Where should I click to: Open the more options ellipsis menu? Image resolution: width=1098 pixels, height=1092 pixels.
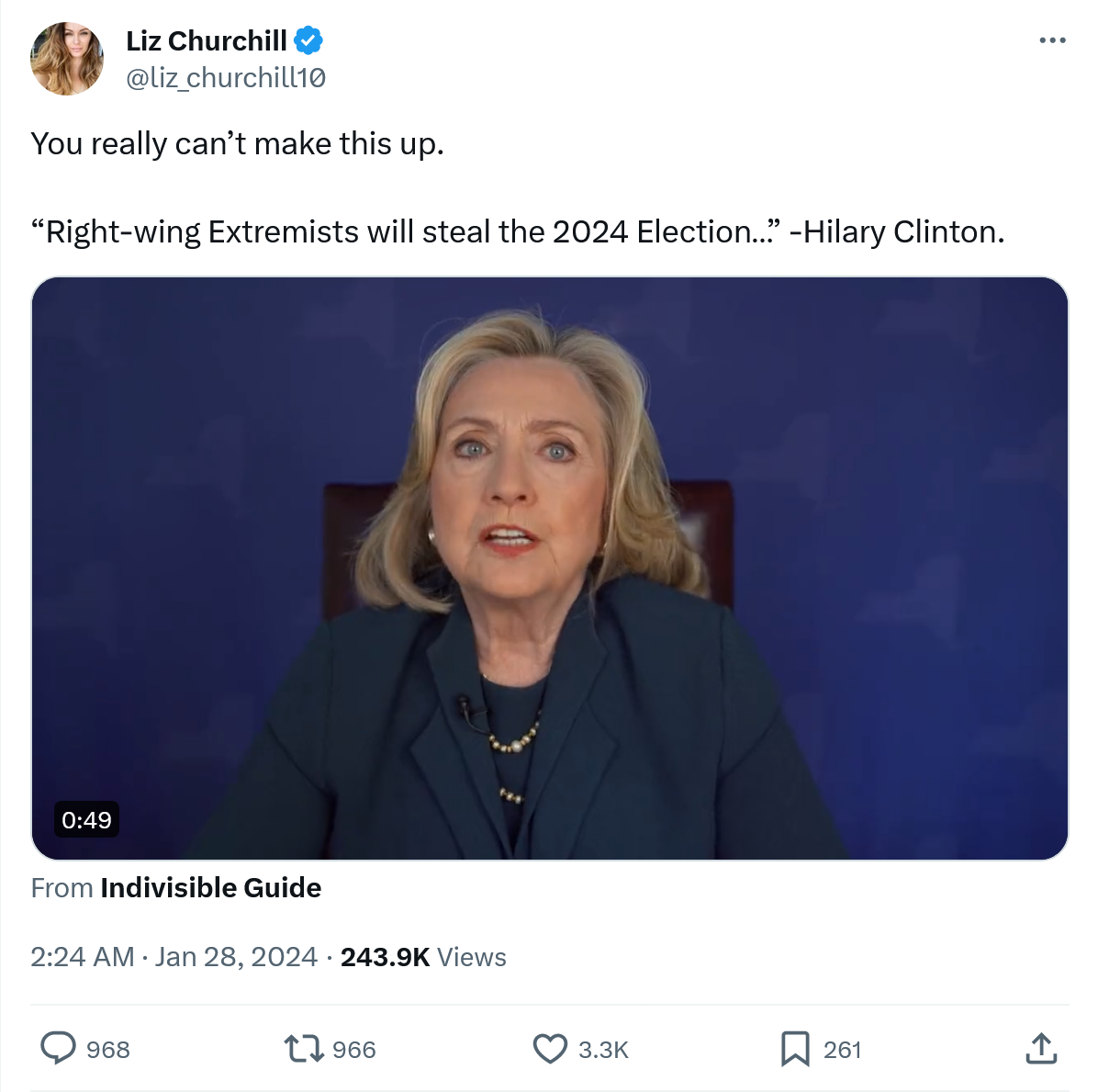(x=1052, y=40)
